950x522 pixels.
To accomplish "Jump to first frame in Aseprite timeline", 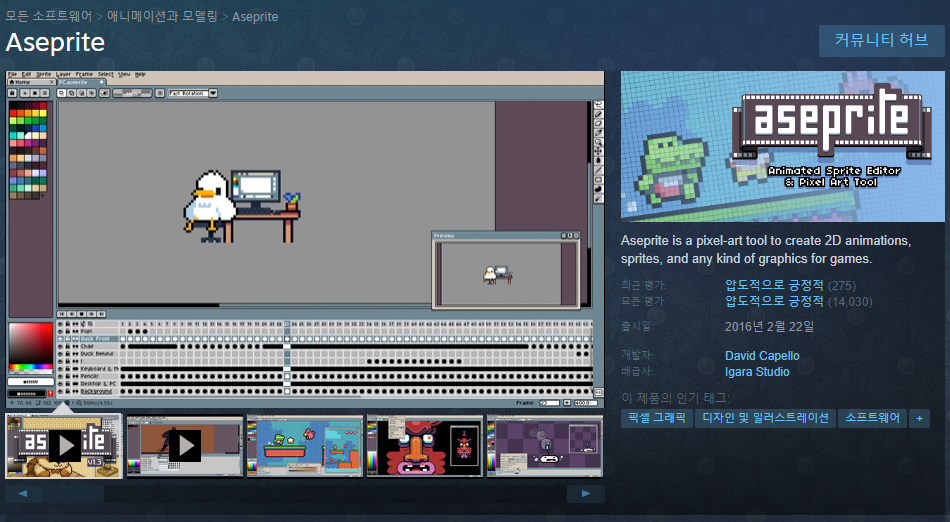I will click(61, 314).
